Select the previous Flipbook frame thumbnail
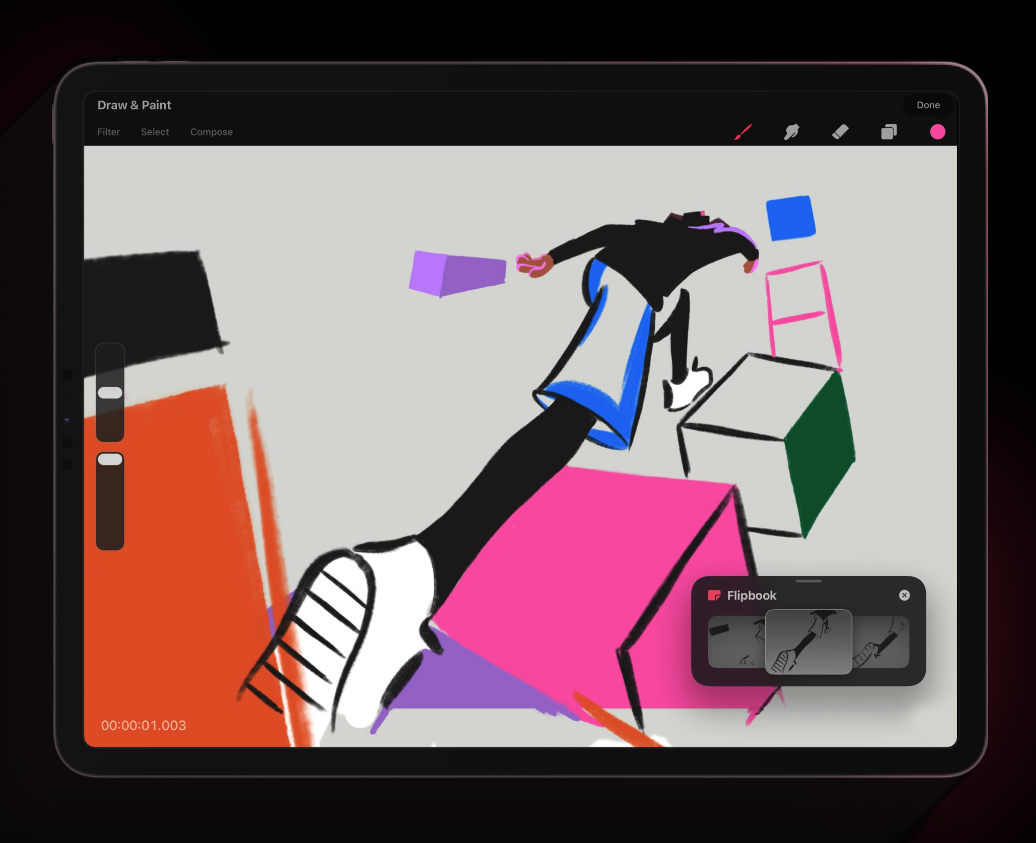Screen dimensions: 1036x843 point(736,642)
